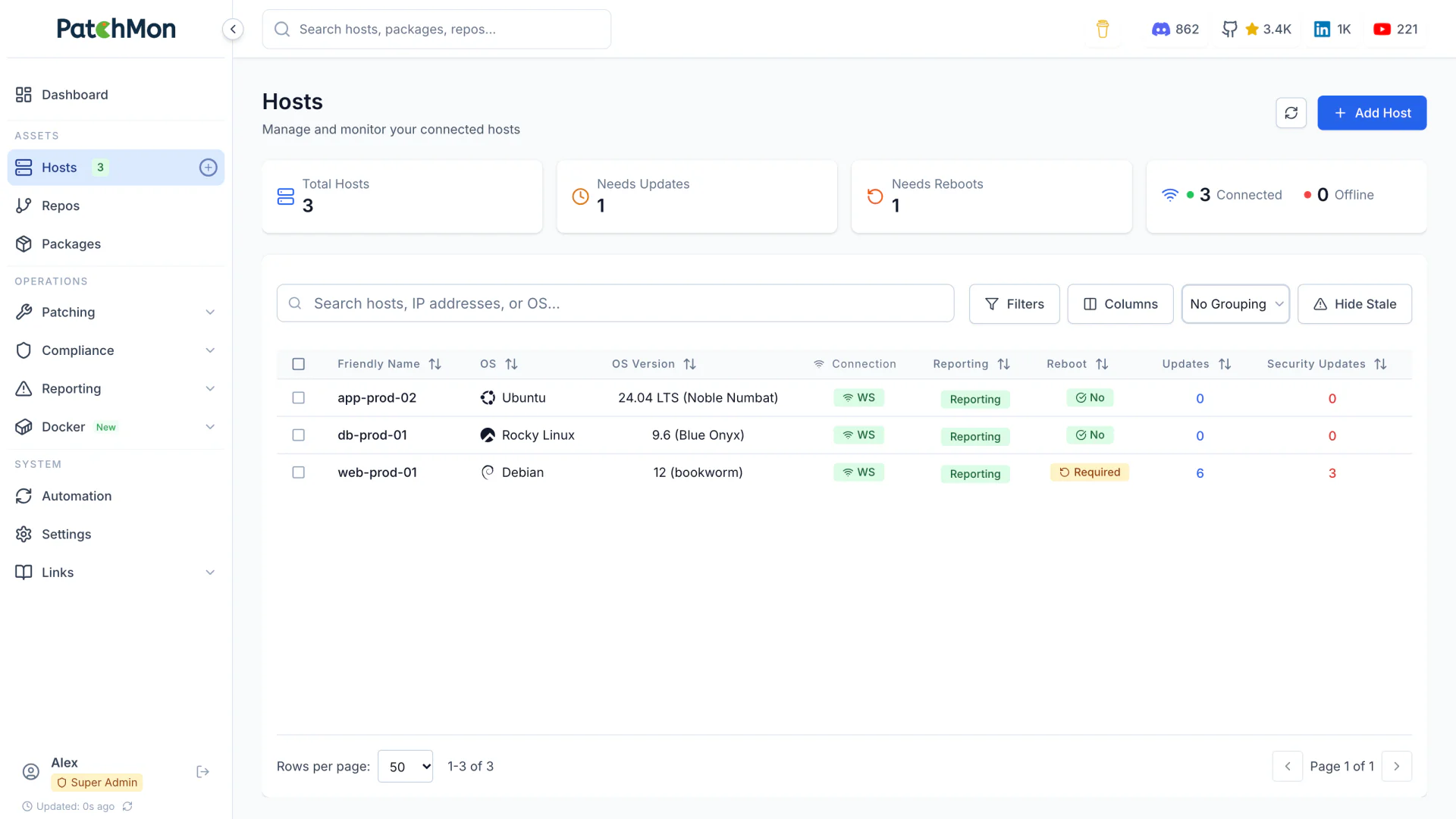Open the No Grouping dropdown

[1235, 304]
